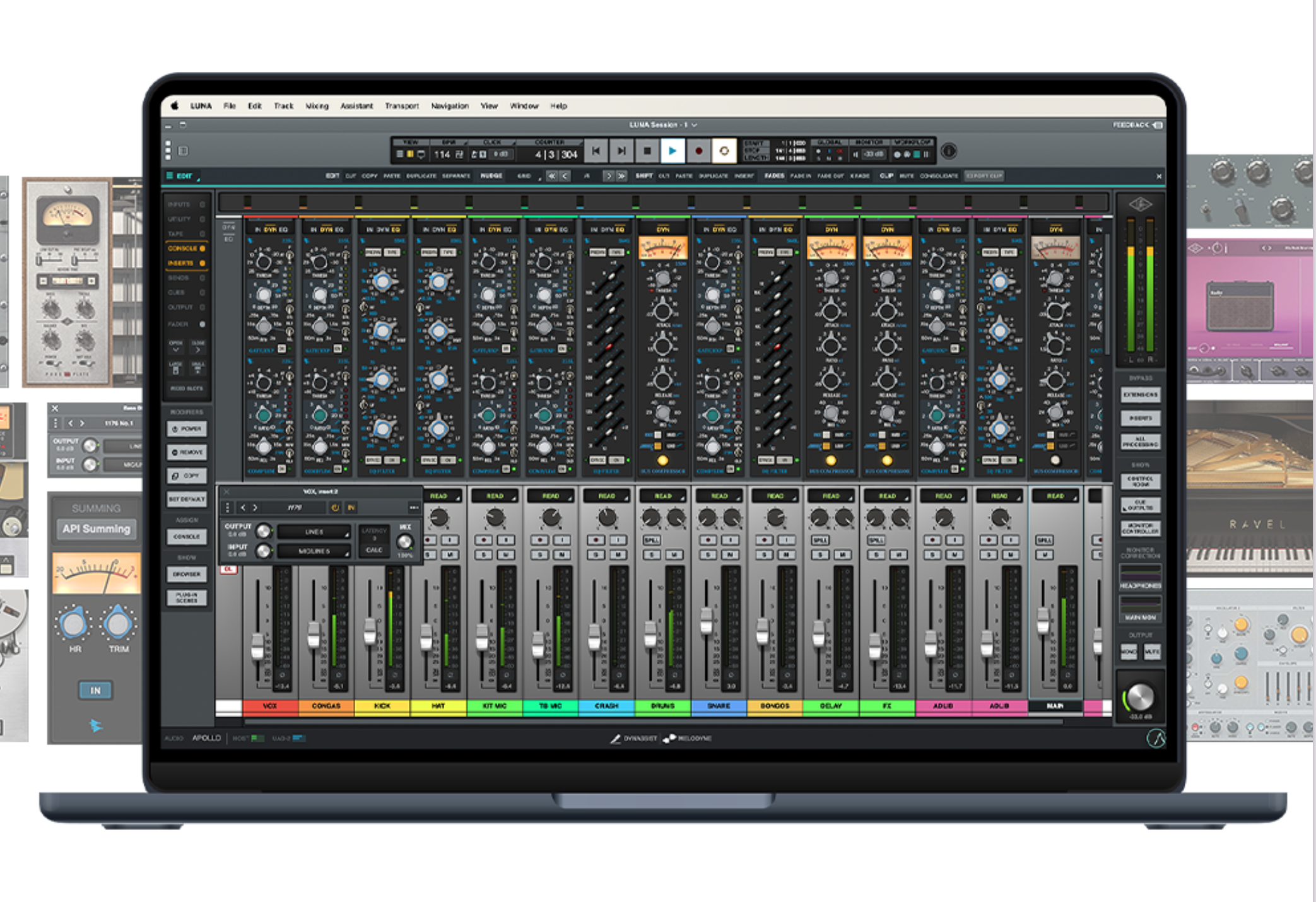Toggle the loop cycle button

tap(724, 151)
